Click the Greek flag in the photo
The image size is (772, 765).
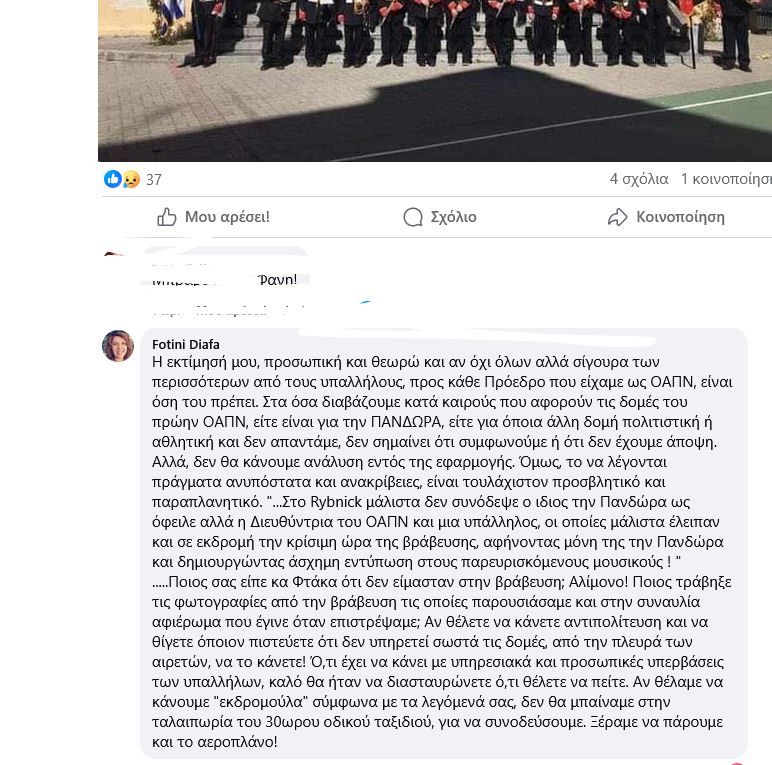172,12
